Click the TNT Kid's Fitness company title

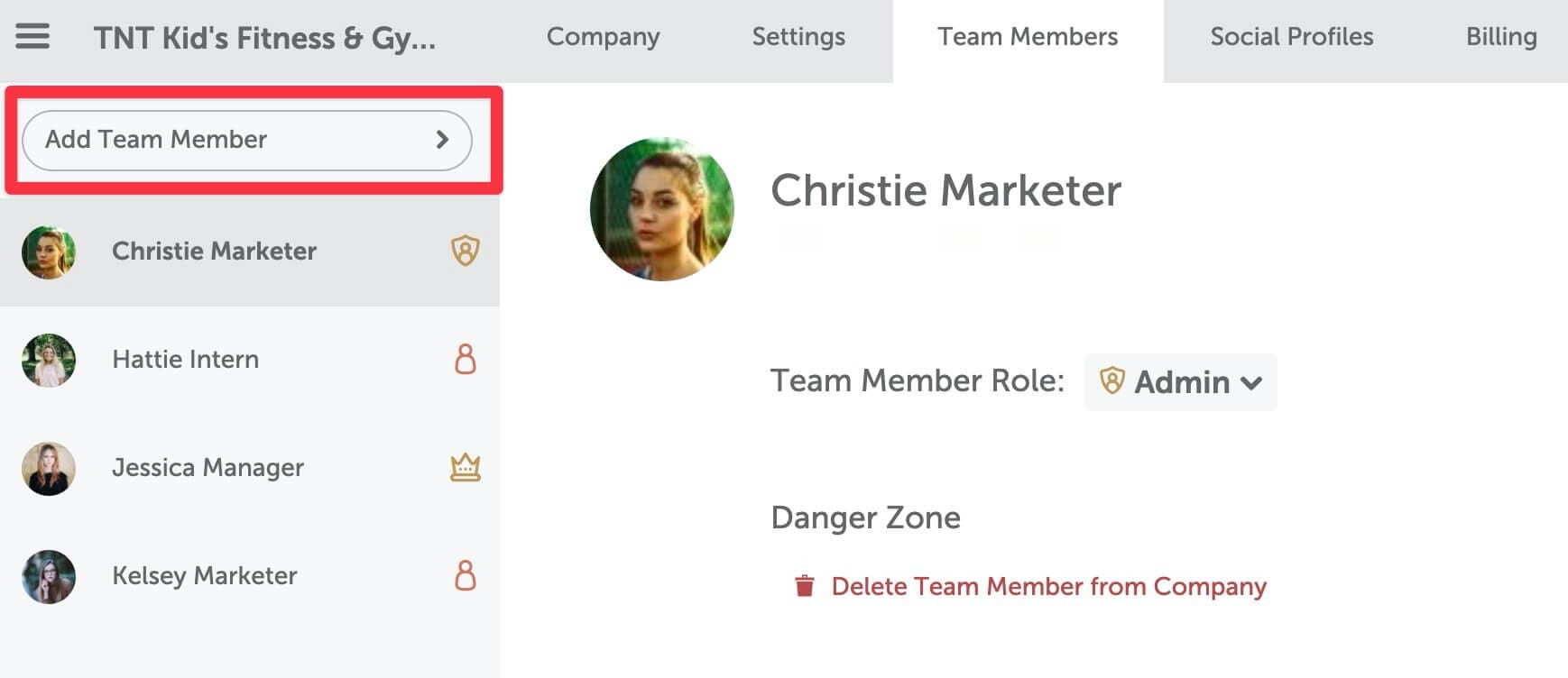click(x=264, y=38)
